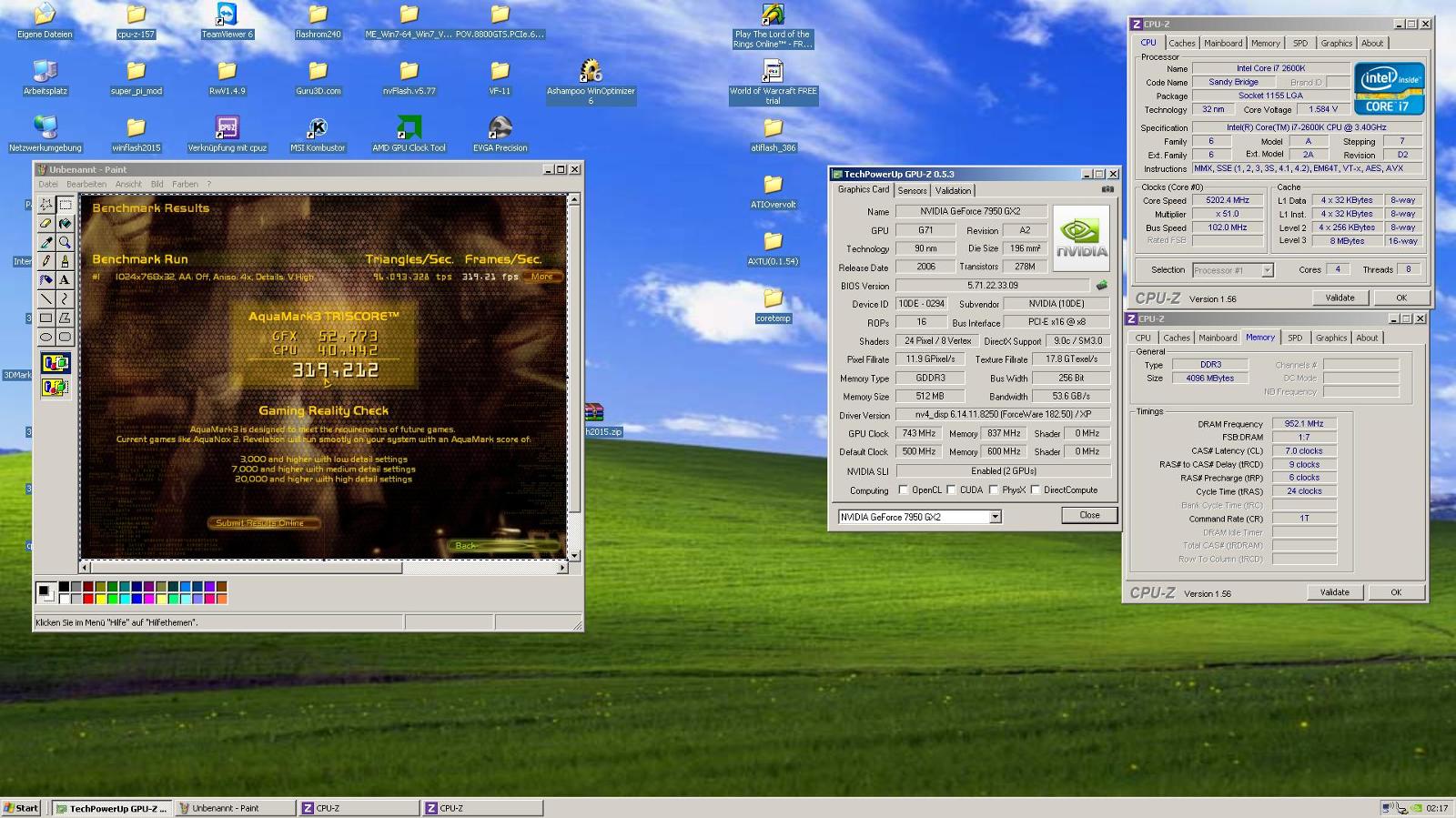Choose the Rounded Rectangle tool in Paint
1456x818 pixels.
click(x=65, y=337)
